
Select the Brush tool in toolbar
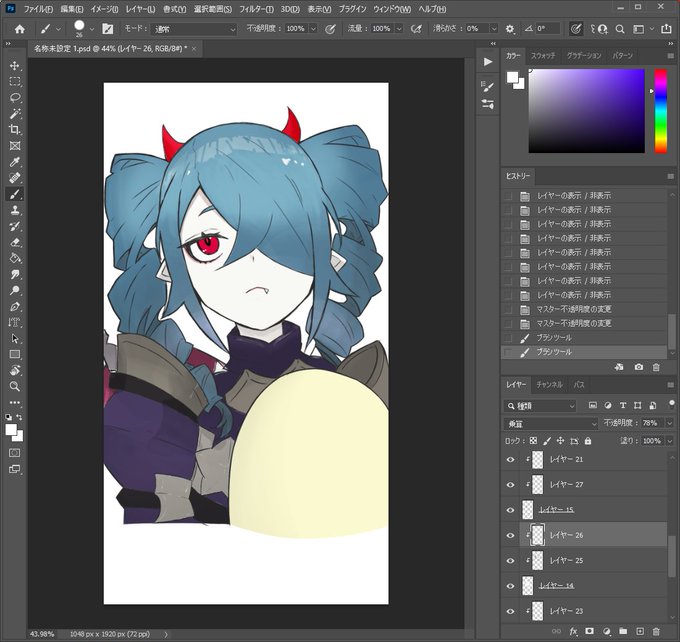15,194
